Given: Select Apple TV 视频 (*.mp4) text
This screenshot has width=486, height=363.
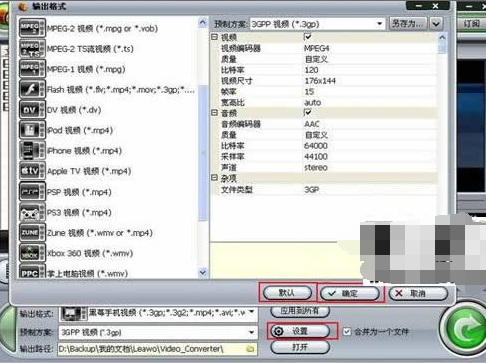Looking at the screenshot, I should (x=89, y=171).
